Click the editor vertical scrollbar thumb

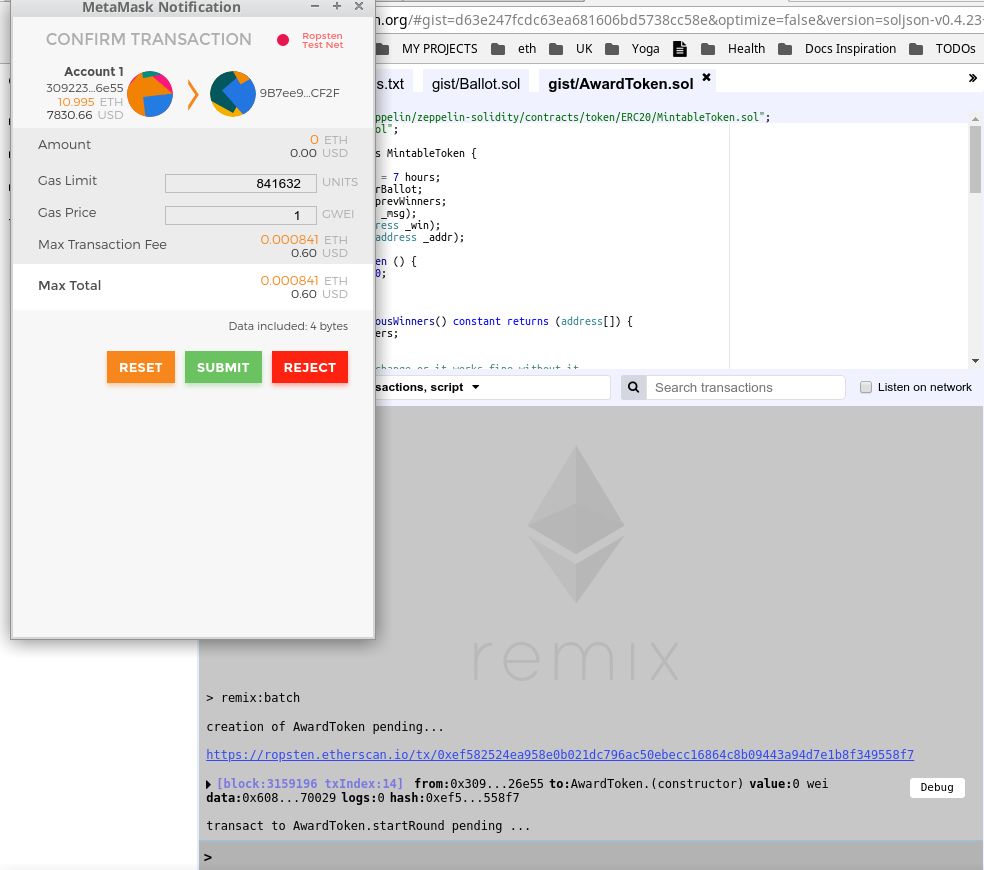point(975,159)
